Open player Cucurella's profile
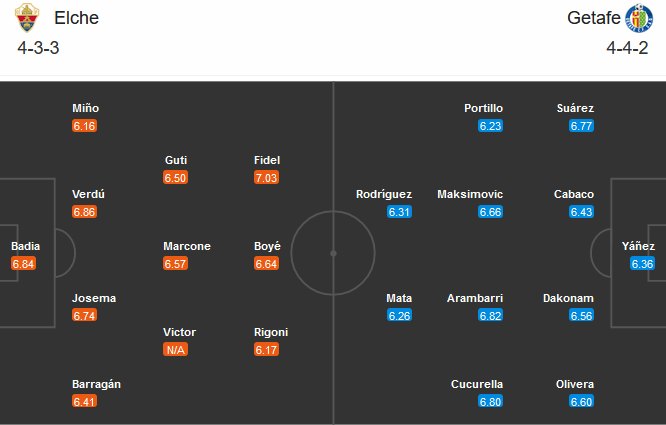This screenshot has height=425, width=666. (x=476, y=384)
